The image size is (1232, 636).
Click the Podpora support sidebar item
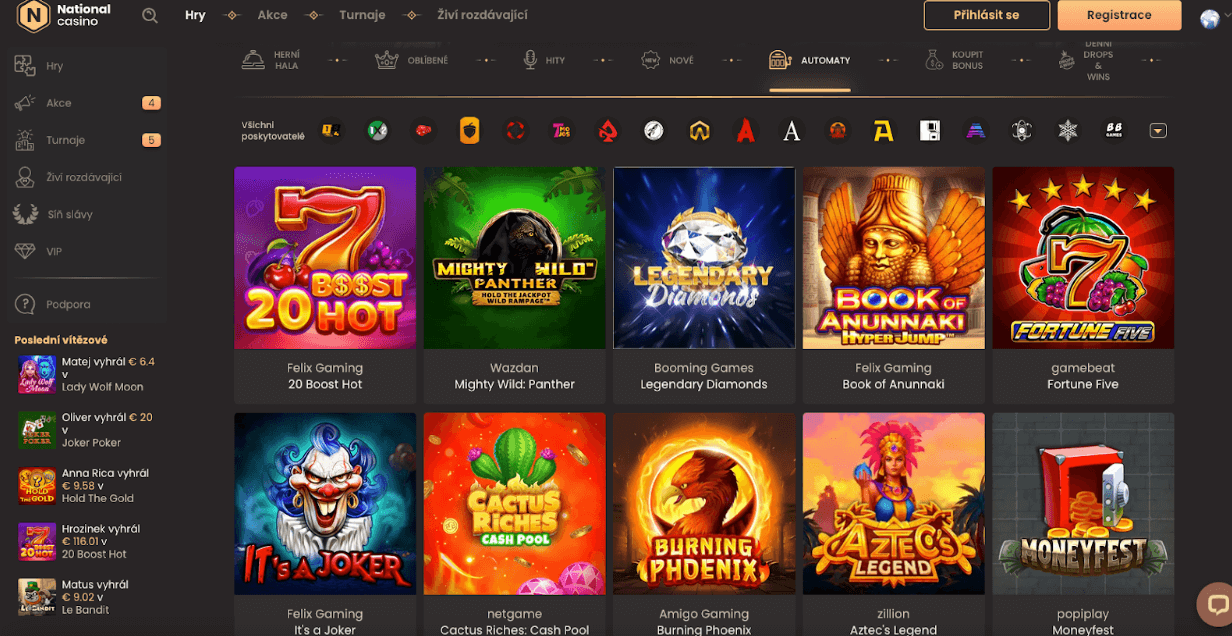click(x=67, y=304)
